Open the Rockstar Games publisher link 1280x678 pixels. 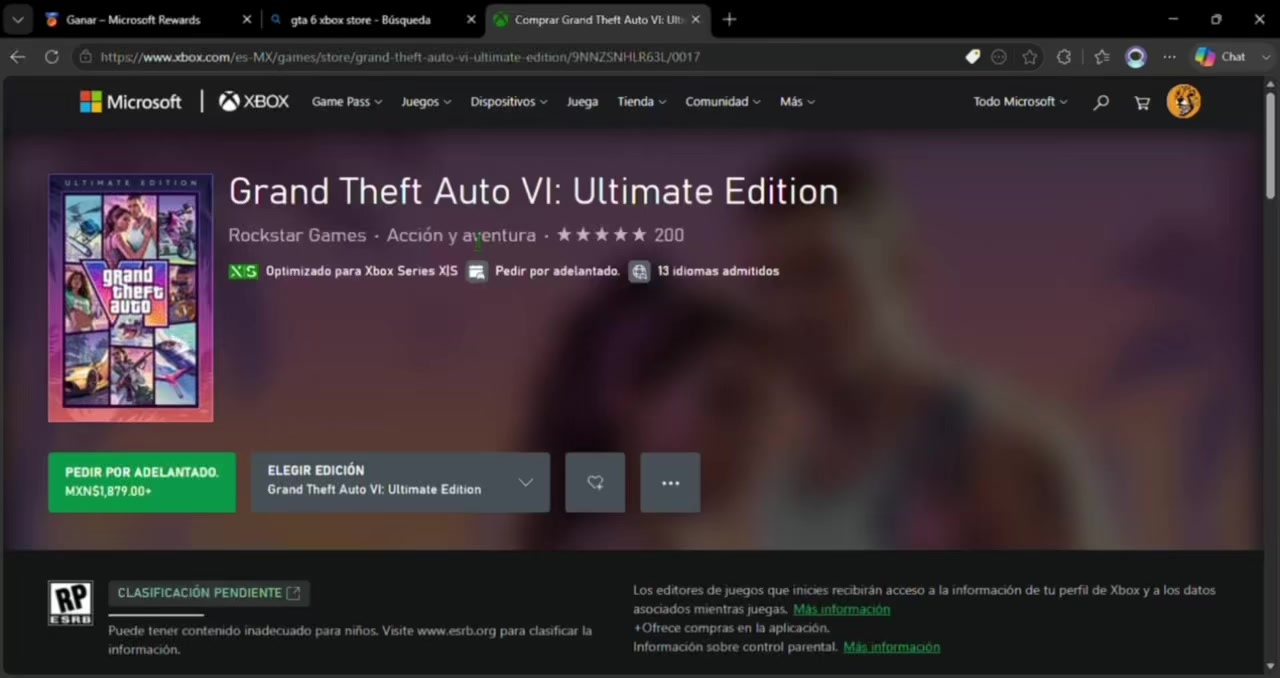pos(297,235)
